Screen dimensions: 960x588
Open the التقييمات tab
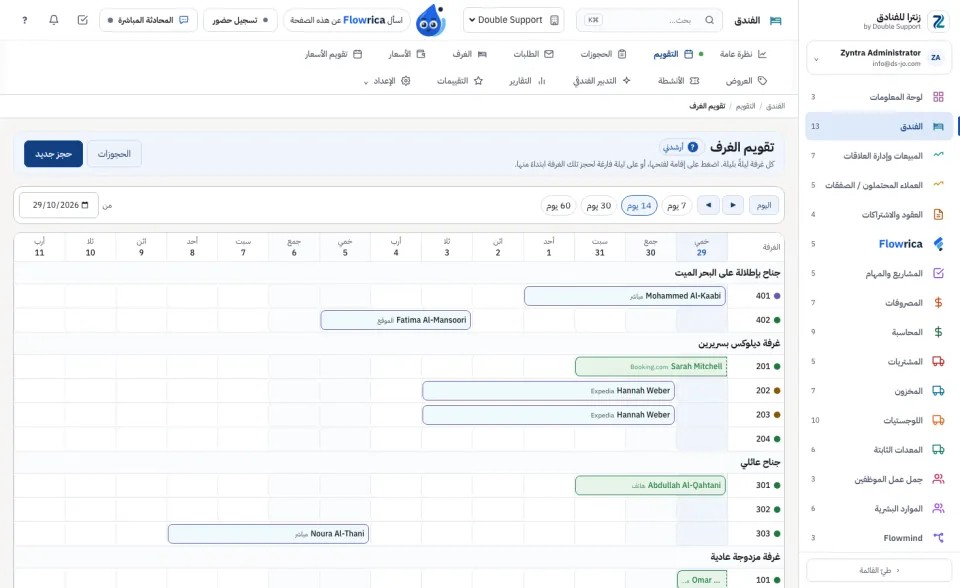coord(460,81)
